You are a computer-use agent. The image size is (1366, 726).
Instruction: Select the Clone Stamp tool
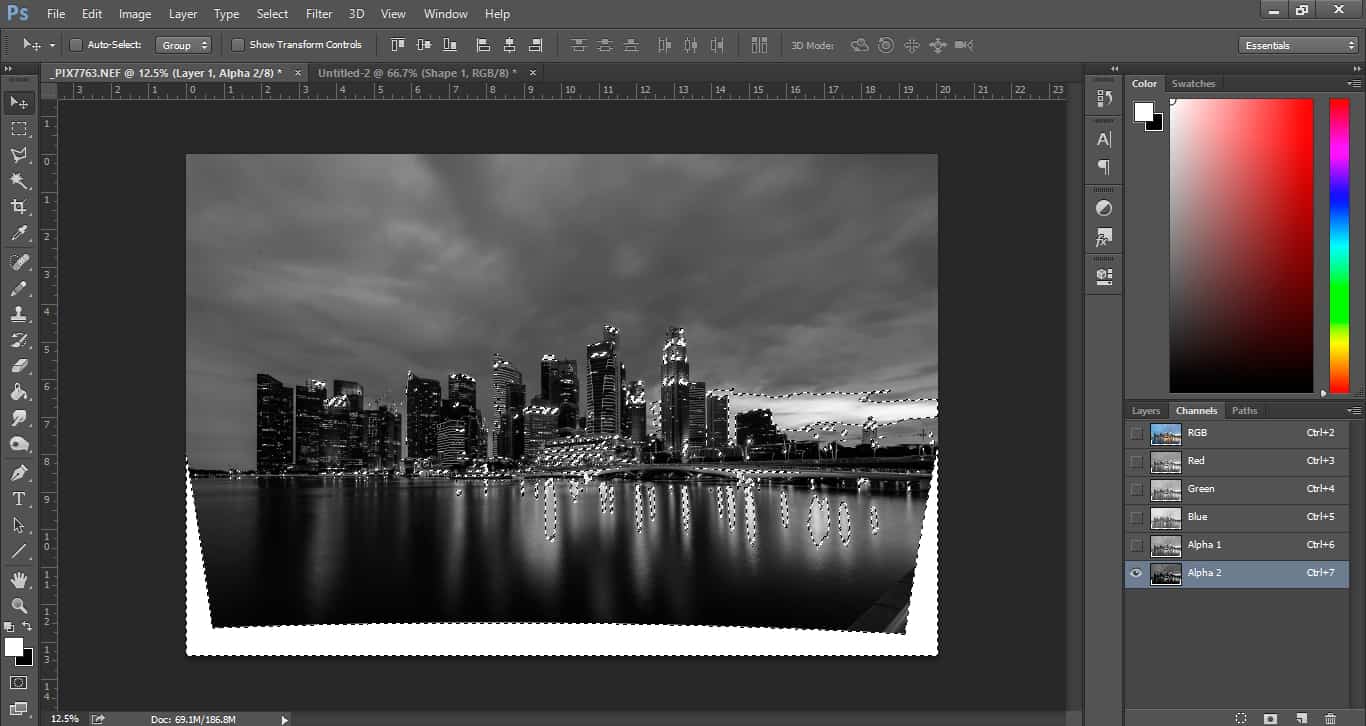point(19,314)
